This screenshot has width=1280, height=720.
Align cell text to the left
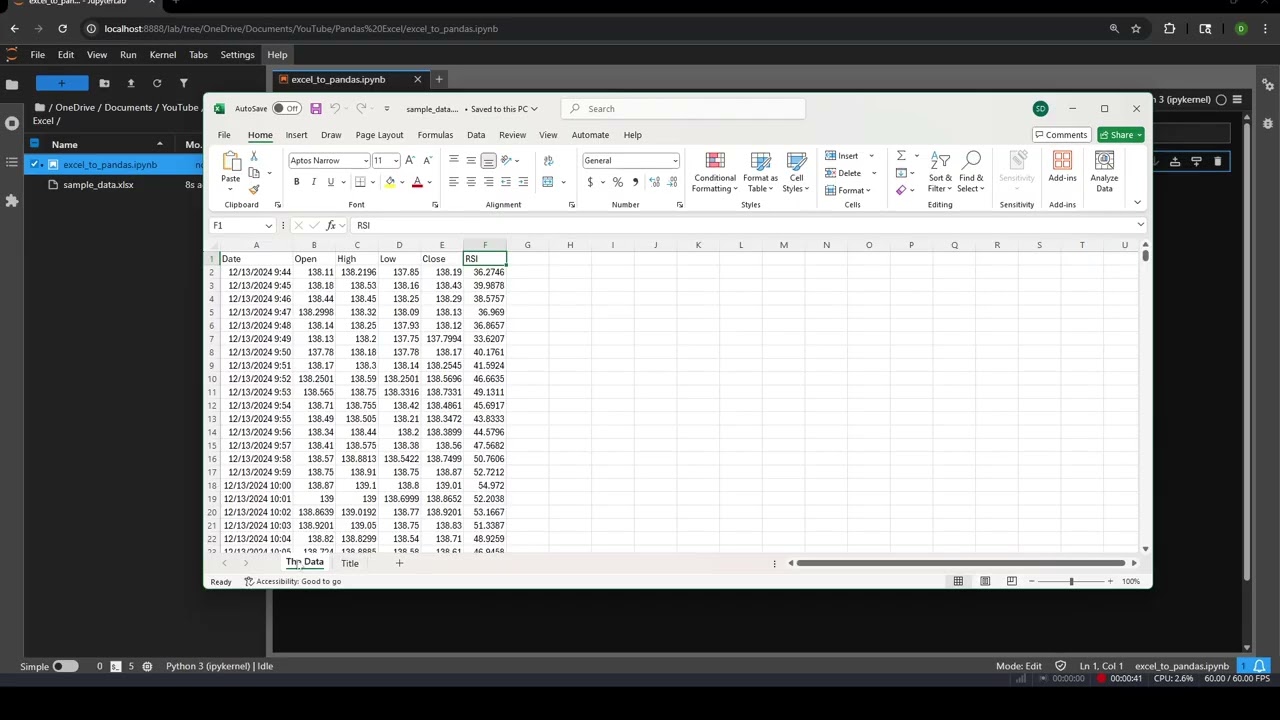pyautogui.click(x=454, y=182)
